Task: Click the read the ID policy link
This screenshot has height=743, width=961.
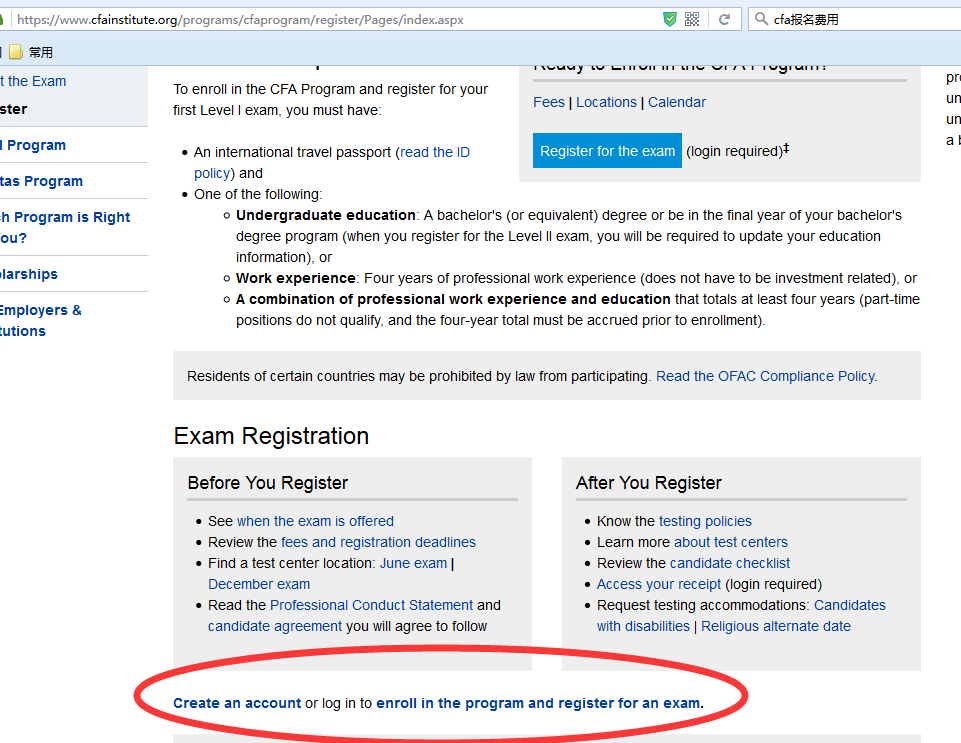Action: 434,152
